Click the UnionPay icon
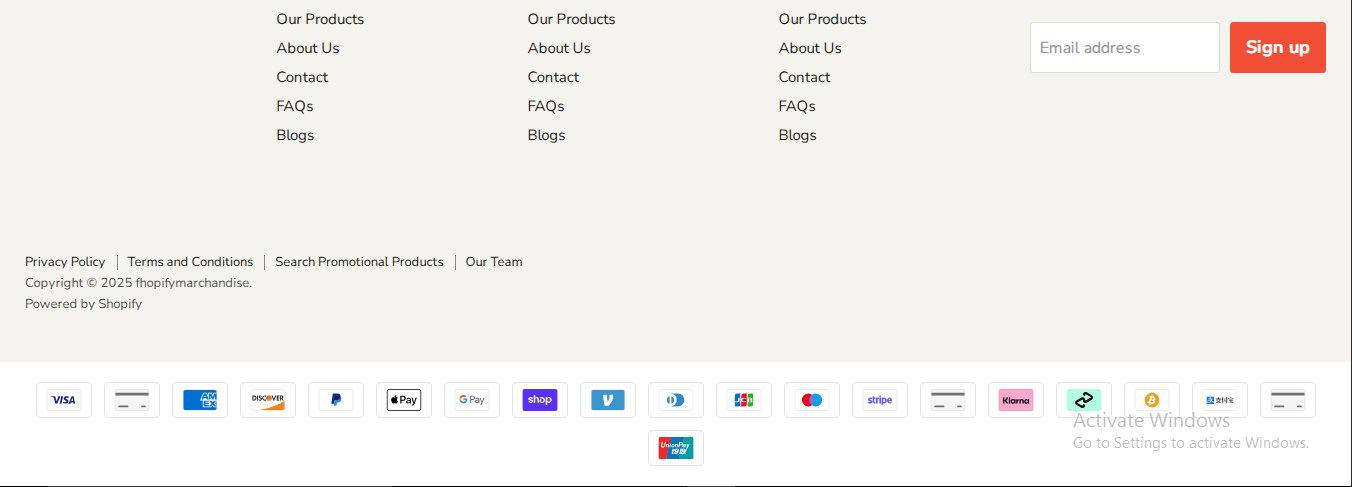Screen dimensions: 1352x487 click(x=676, y=448)
